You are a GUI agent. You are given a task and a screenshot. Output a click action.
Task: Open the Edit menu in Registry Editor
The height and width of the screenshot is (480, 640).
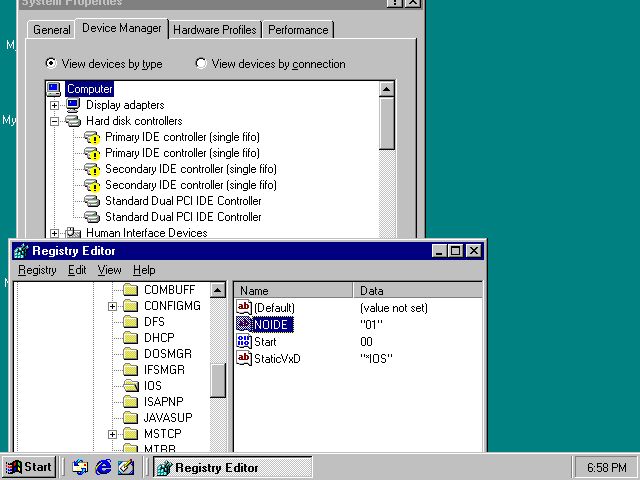77,270
